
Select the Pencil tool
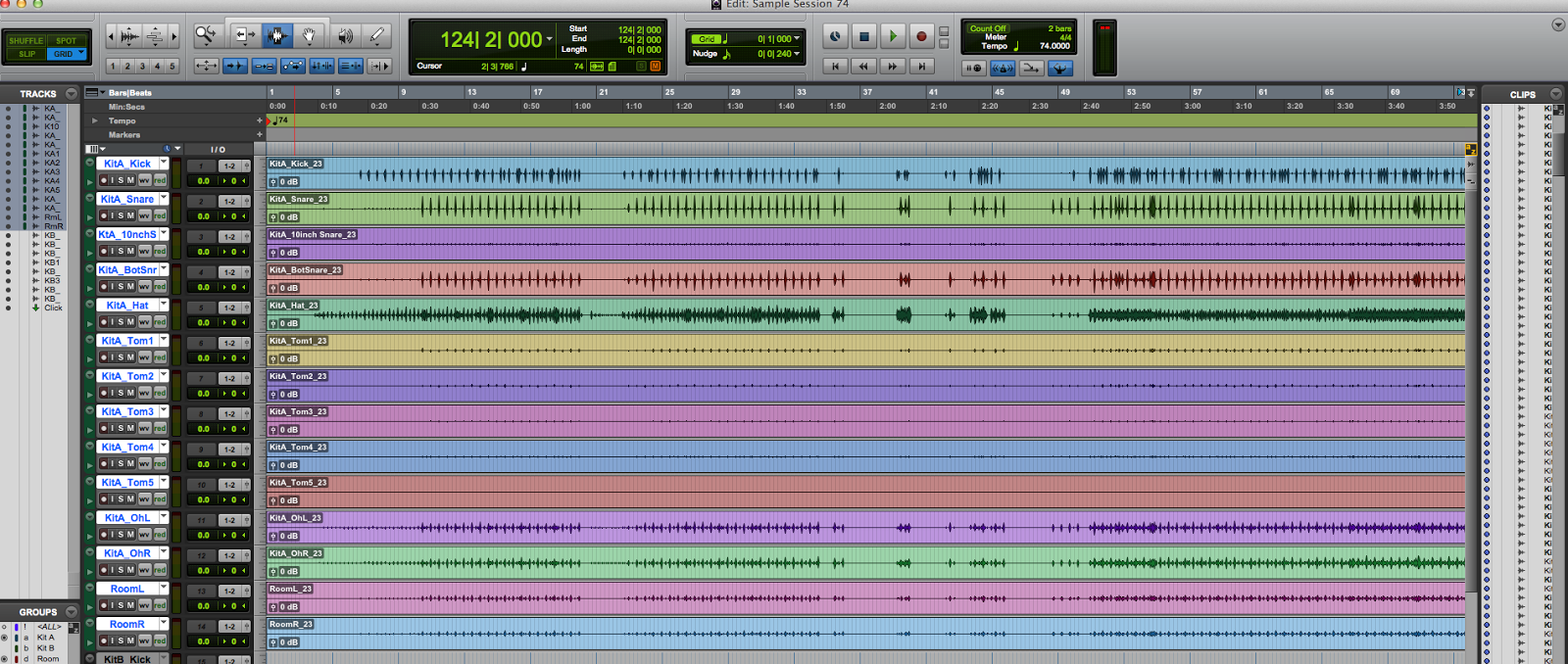point(377,36)
